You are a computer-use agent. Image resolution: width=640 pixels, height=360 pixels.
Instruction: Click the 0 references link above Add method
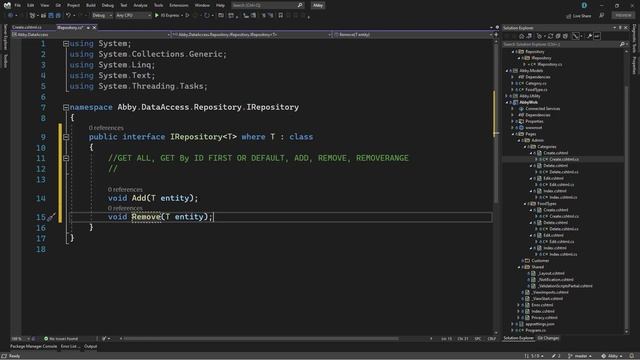pyautogui.click(x=125, y=190)
